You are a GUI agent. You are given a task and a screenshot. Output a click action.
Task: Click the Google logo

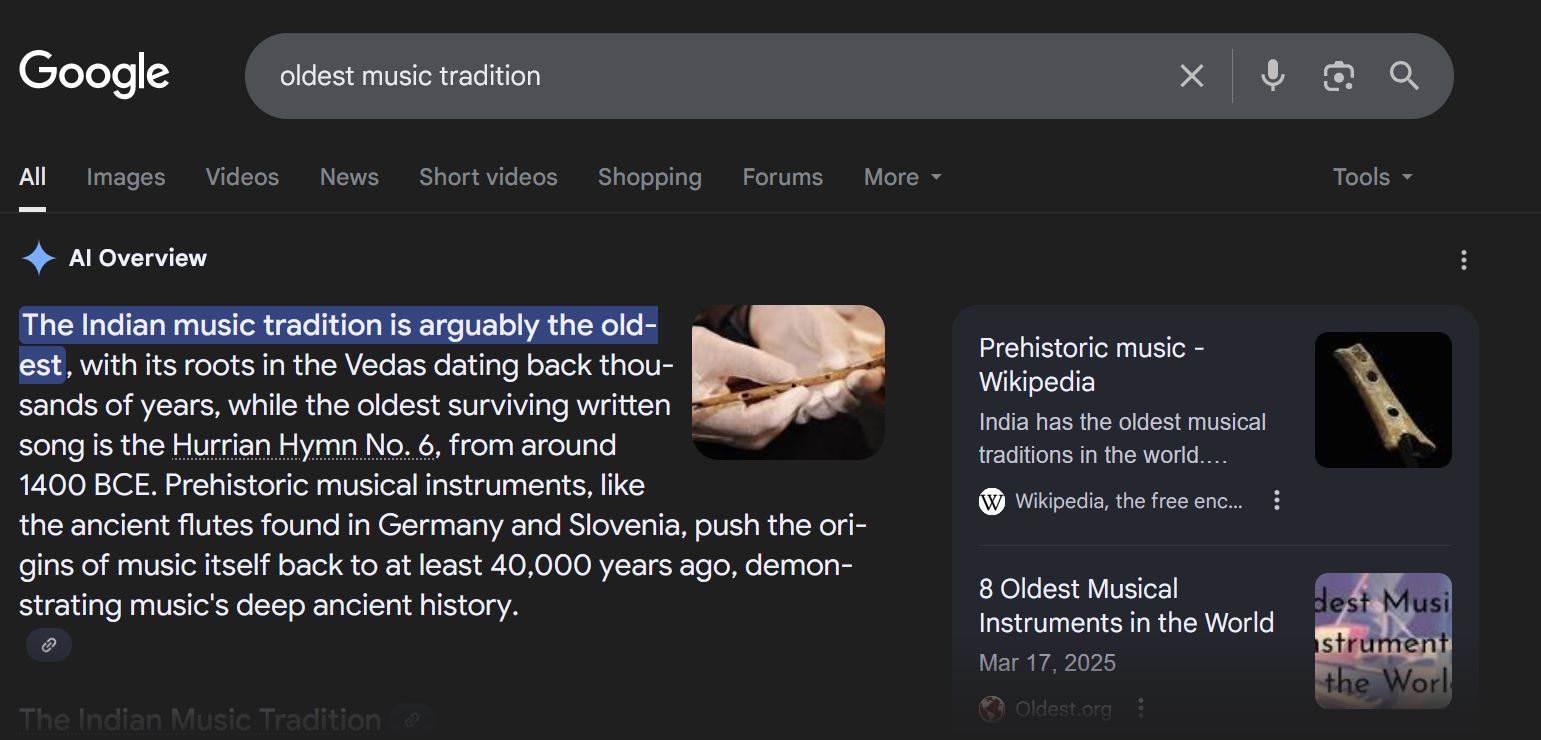click(94, 74)
